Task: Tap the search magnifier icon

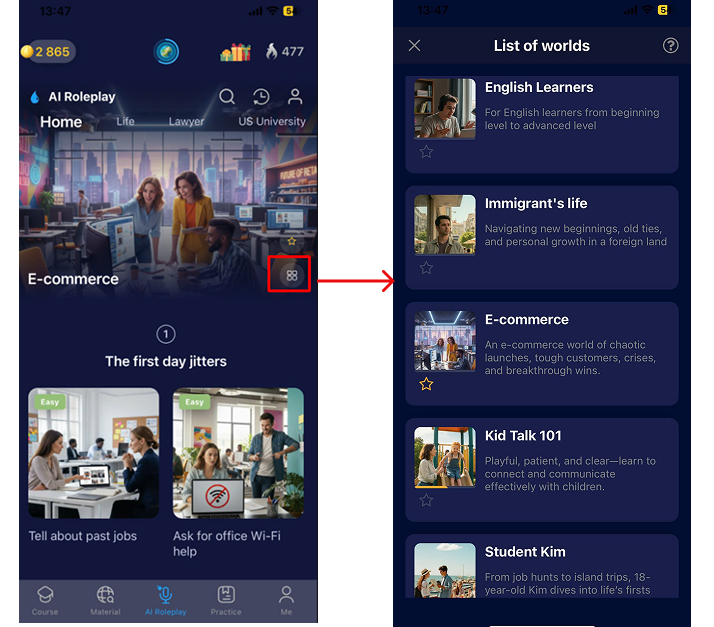Action: pyautogui.click(x=227, y=97)
